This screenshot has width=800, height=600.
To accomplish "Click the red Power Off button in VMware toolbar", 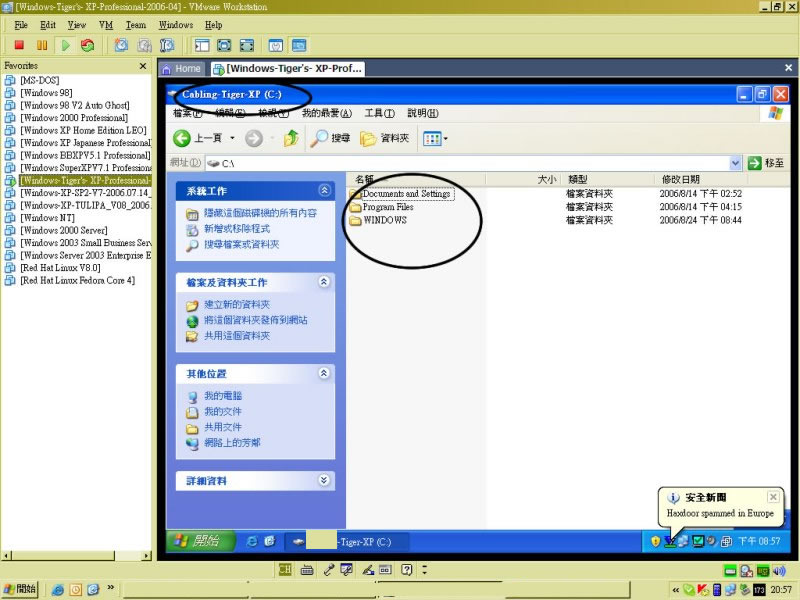I will pyautogui.click(x=19, y=45).
